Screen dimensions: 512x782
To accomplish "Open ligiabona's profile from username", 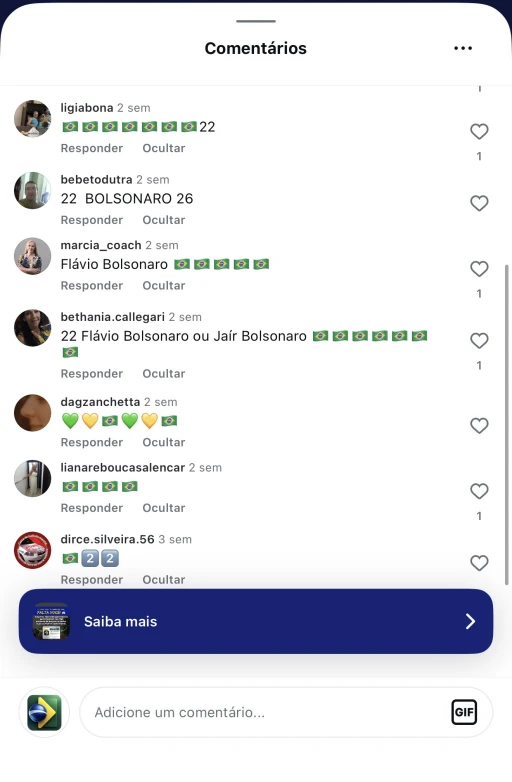I will (x=87, y=108).
